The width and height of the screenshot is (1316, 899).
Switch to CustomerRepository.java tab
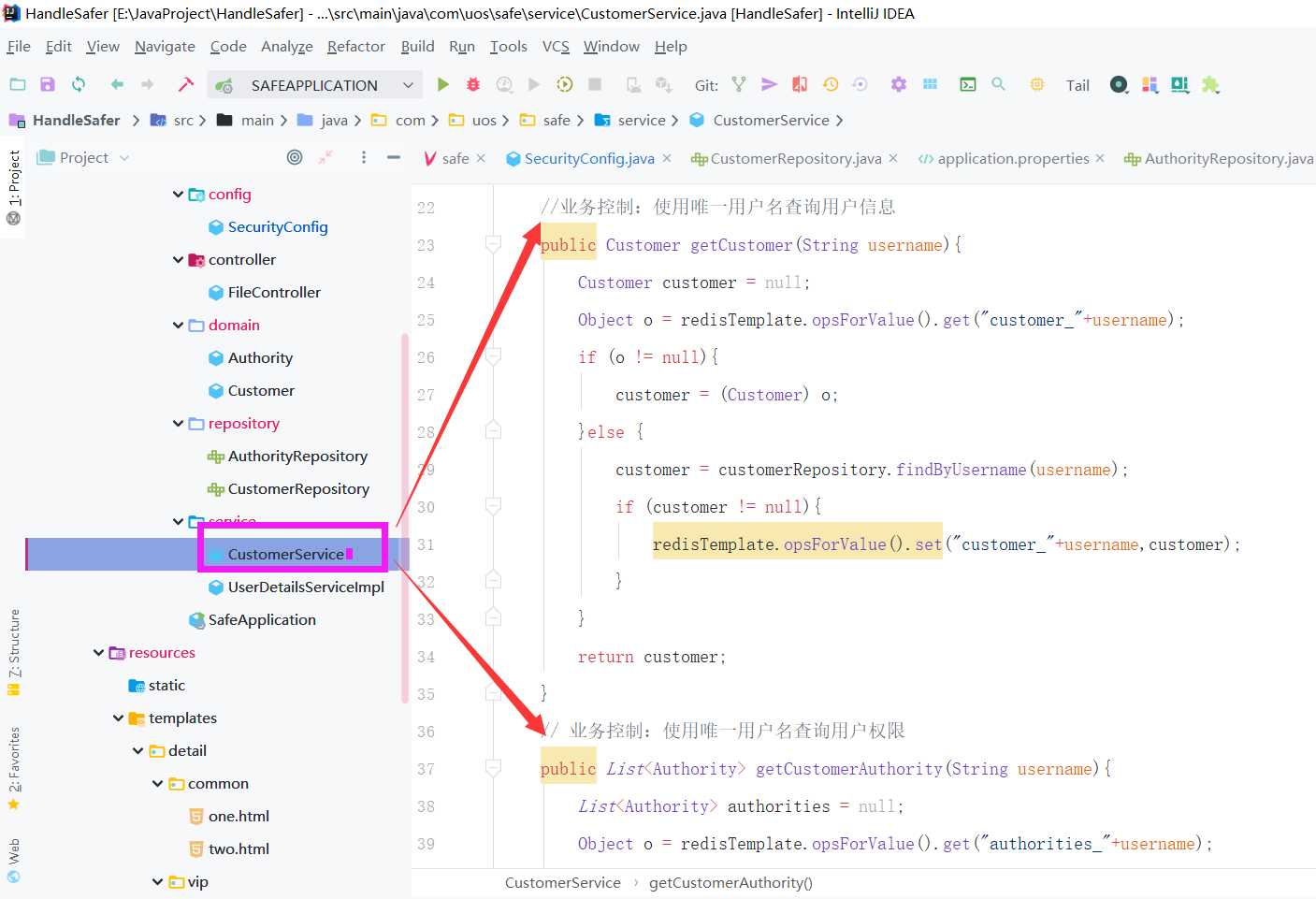(x=796, y=158)
